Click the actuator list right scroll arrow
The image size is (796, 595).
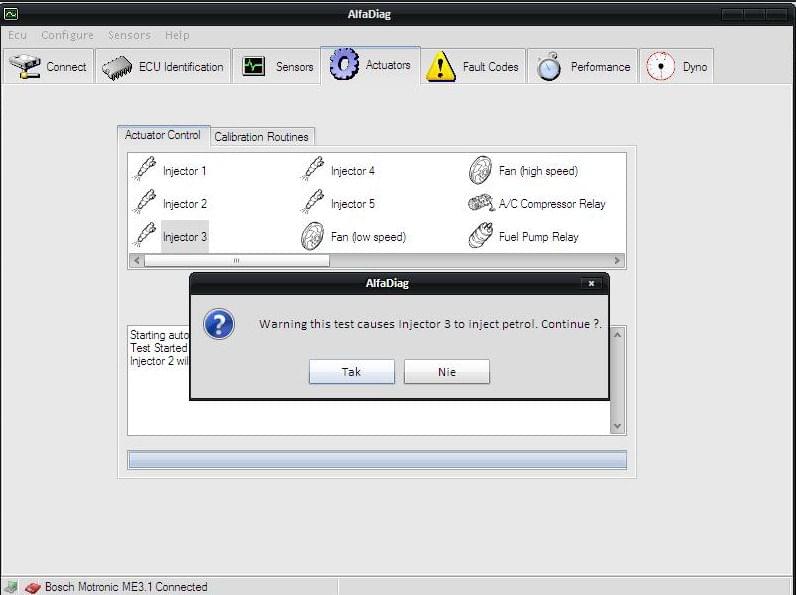[x=617, y=260]
